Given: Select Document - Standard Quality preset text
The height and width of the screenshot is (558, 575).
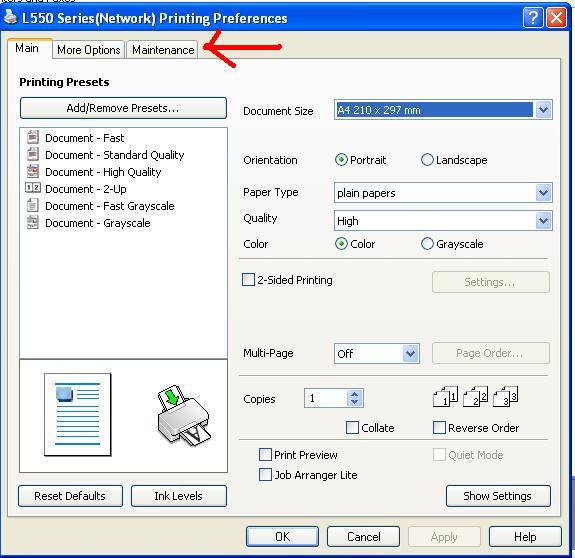Looking at the screenshot, I should pyautogui.click(x=115, y=155).
